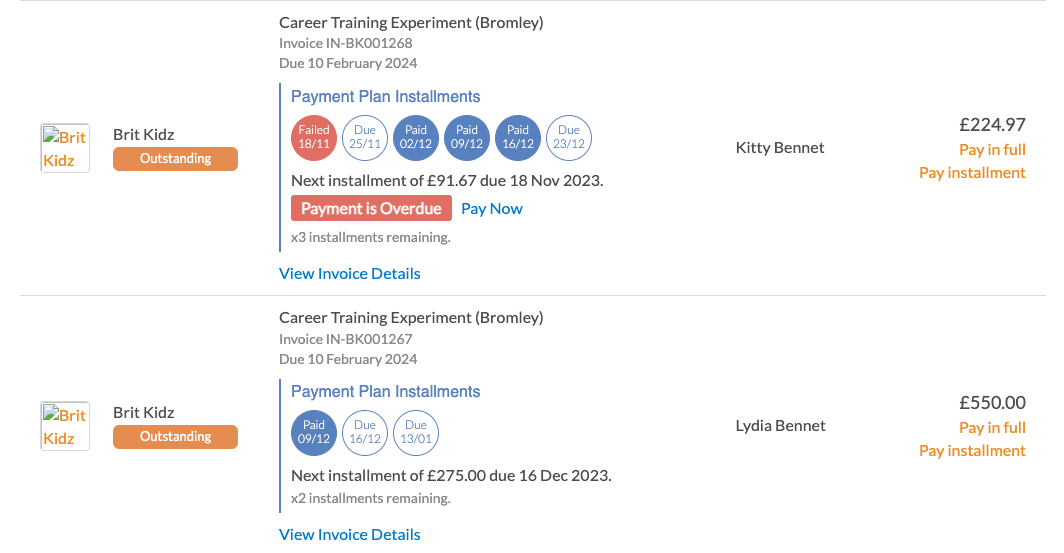Select the Due 25/11 installment circle

point(365,138)
